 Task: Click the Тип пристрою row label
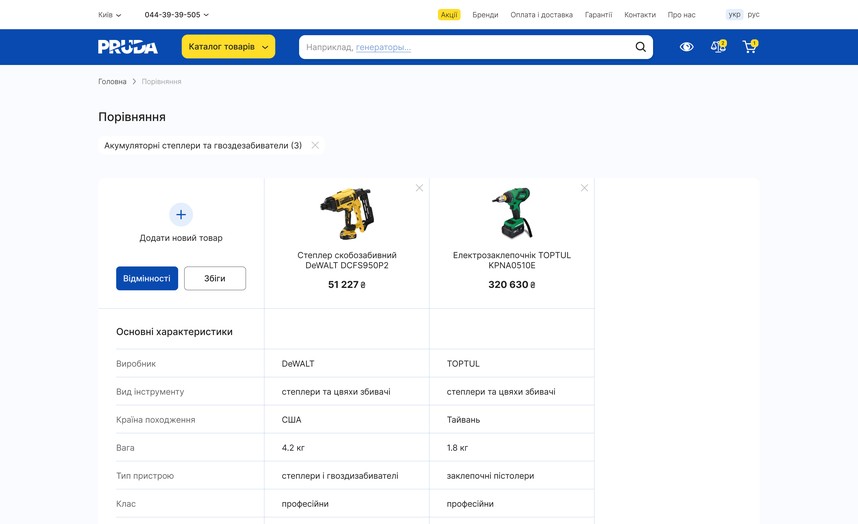point(145,476)
